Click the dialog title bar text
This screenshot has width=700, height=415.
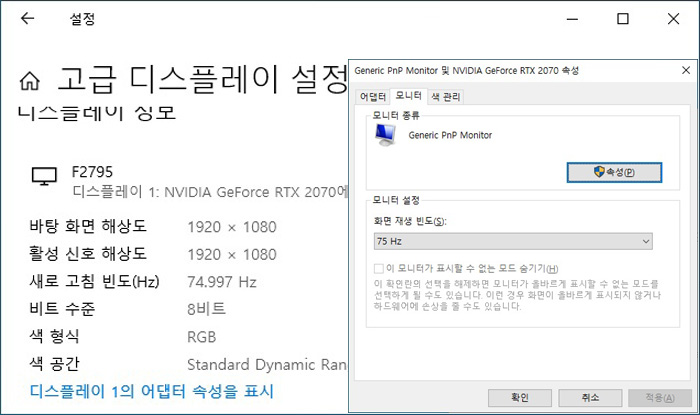click(467, 71)
